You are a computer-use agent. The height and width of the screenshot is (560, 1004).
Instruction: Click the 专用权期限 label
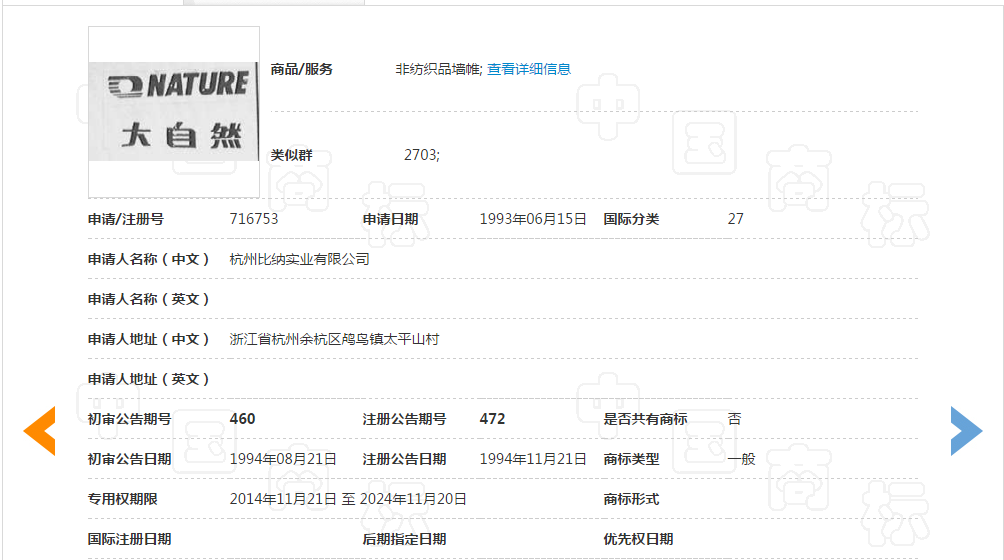tap(122, 499)
